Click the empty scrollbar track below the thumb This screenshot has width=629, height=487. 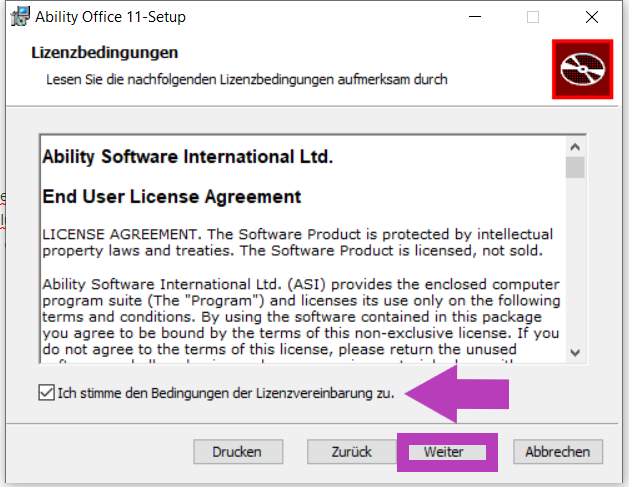pos(575,261)
